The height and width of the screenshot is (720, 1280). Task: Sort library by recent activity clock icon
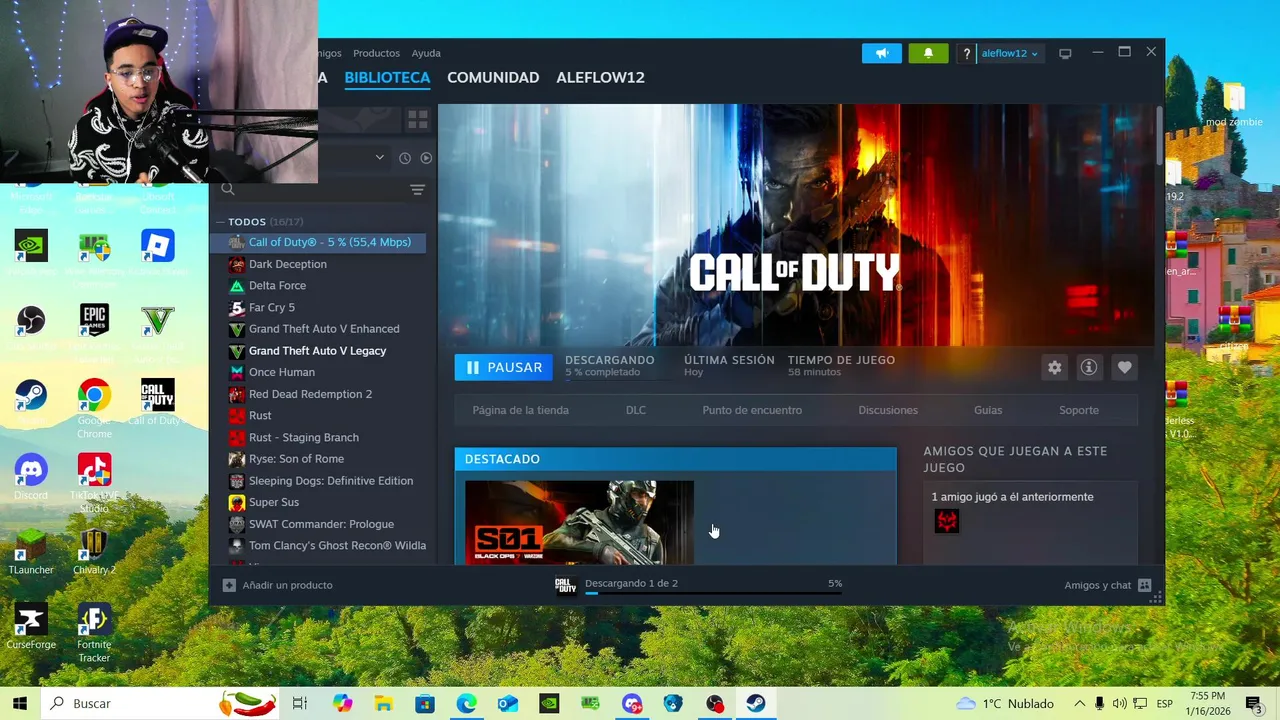[405, 158]
